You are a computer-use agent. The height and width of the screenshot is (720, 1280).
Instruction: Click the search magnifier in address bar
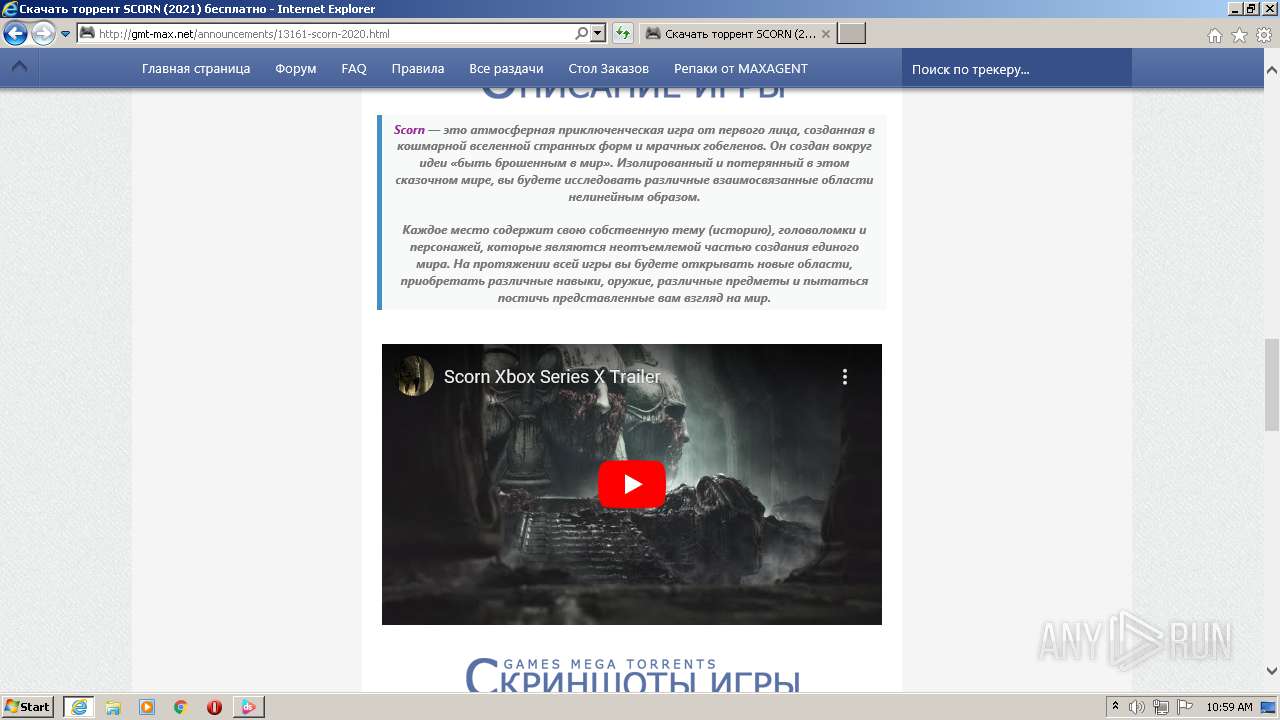(x=582, y=33)
